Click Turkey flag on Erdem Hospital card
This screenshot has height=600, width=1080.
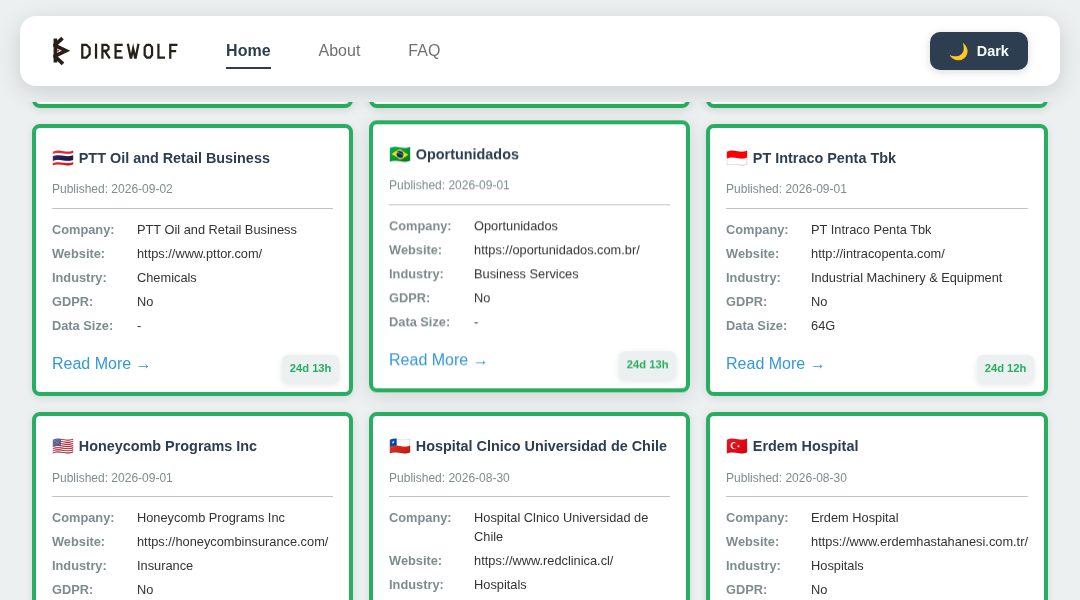[x=736, y=446]
